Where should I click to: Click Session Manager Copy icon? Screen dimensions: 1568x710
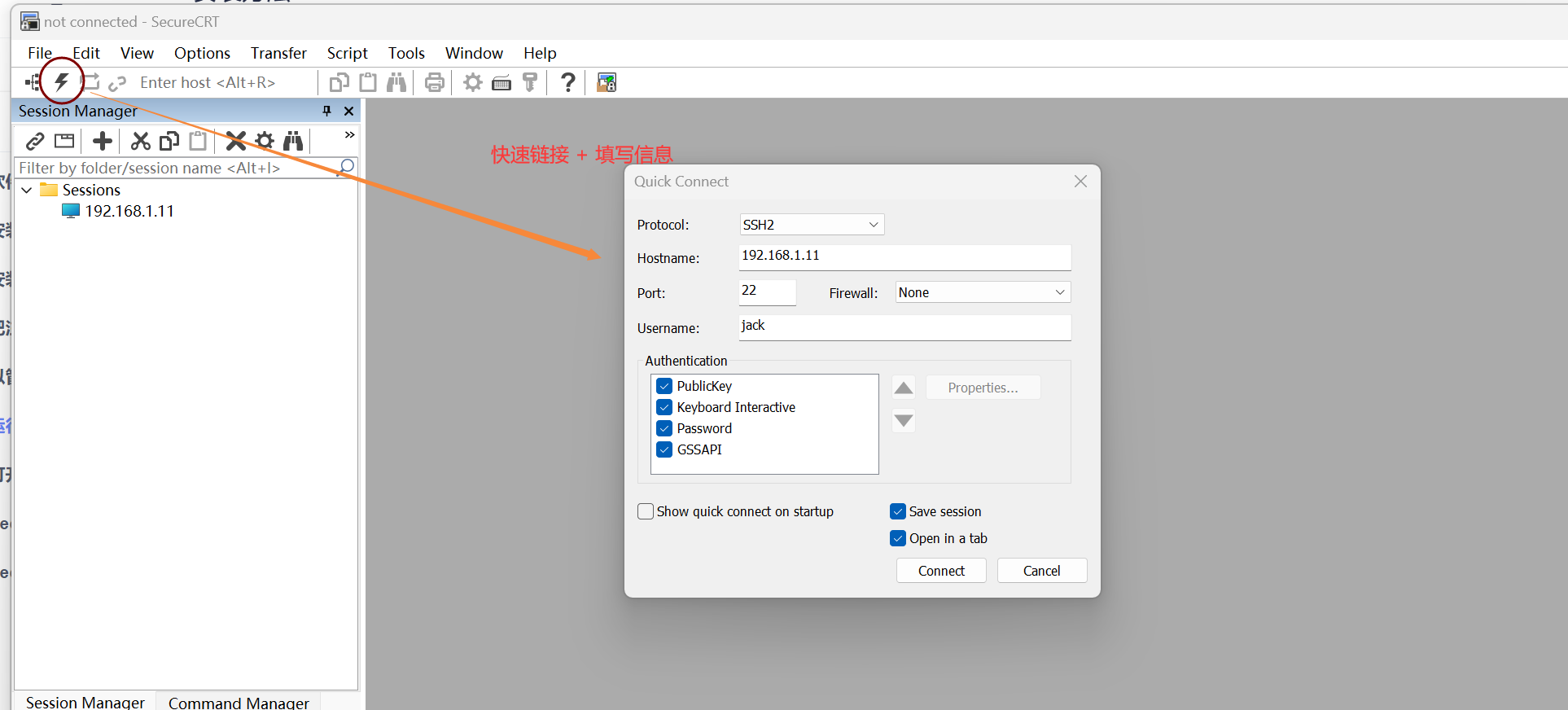(169, 142)
